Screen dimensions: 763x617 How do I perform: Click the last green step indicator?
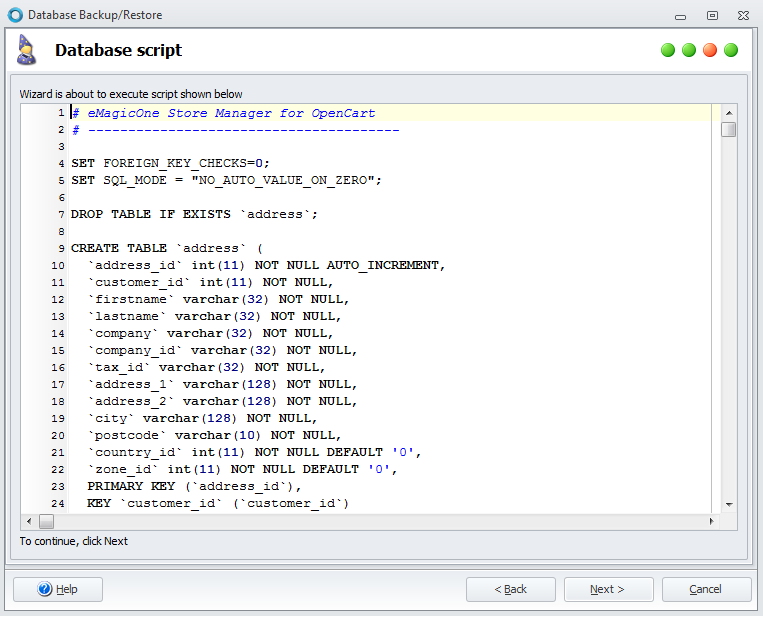click(x=731, y=50)
